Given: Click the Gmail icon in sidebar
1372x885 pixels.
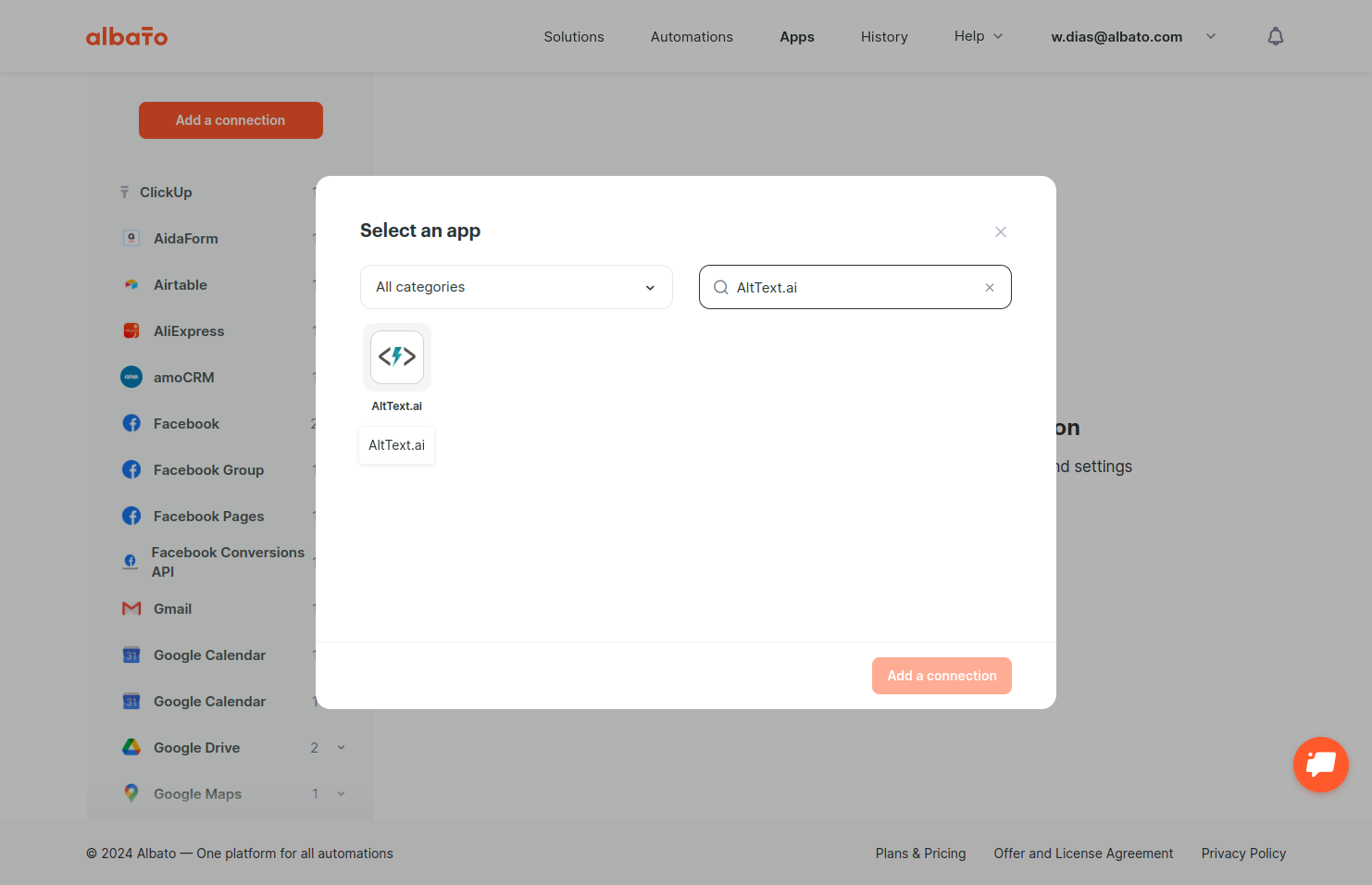Looking at the screenshot, I should 131,608.
